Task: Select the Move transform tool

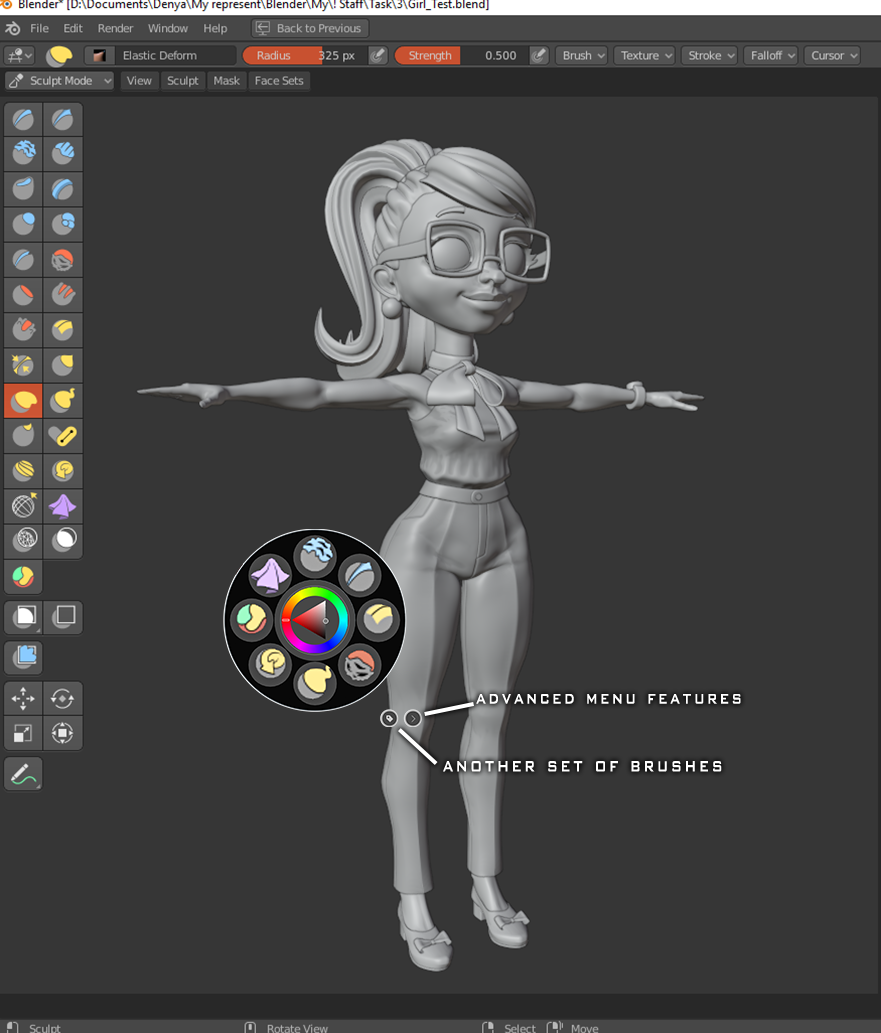Action: click(x=23, y=698)
